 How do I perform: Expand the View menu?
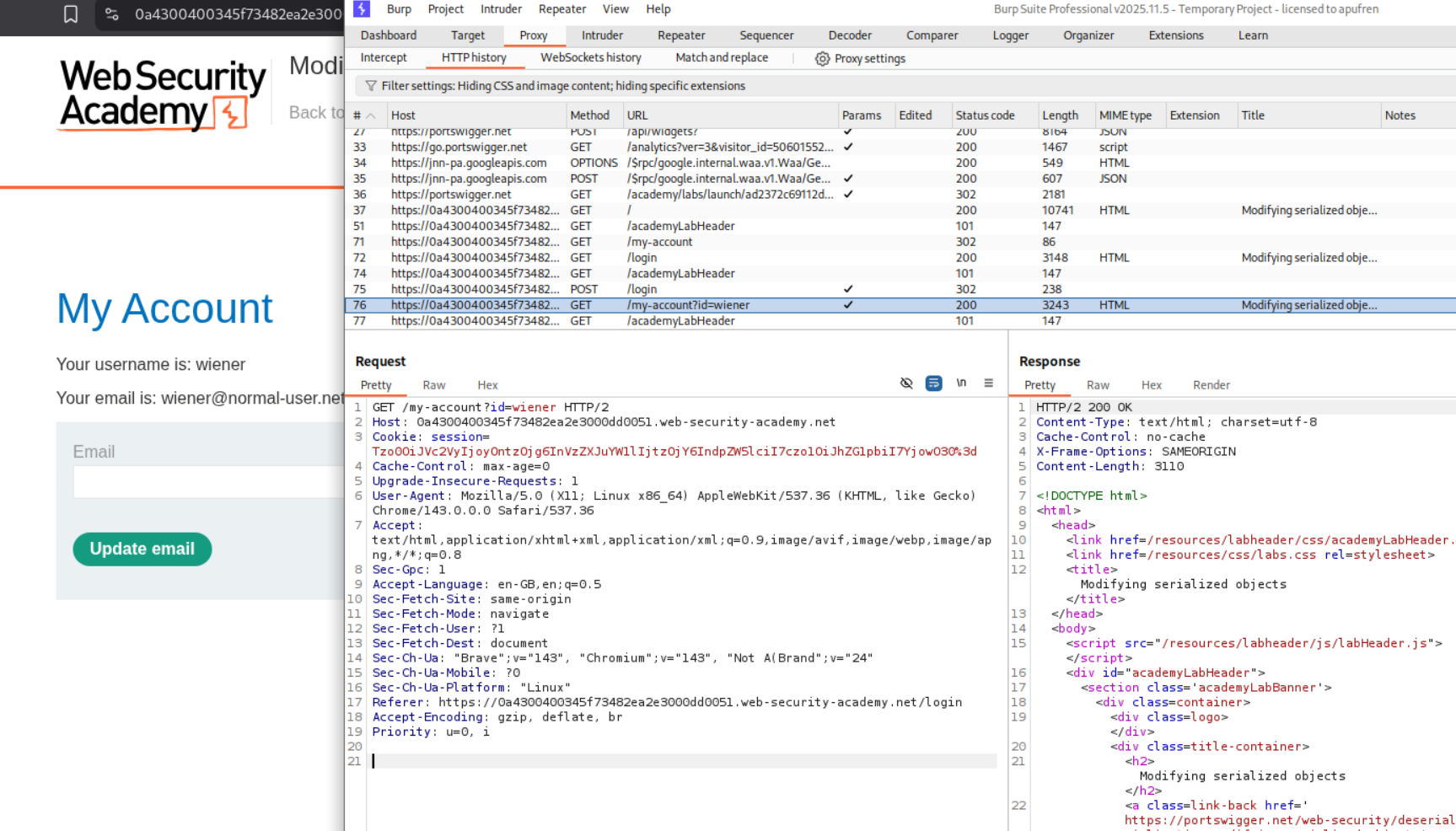[x=615, y=9]
